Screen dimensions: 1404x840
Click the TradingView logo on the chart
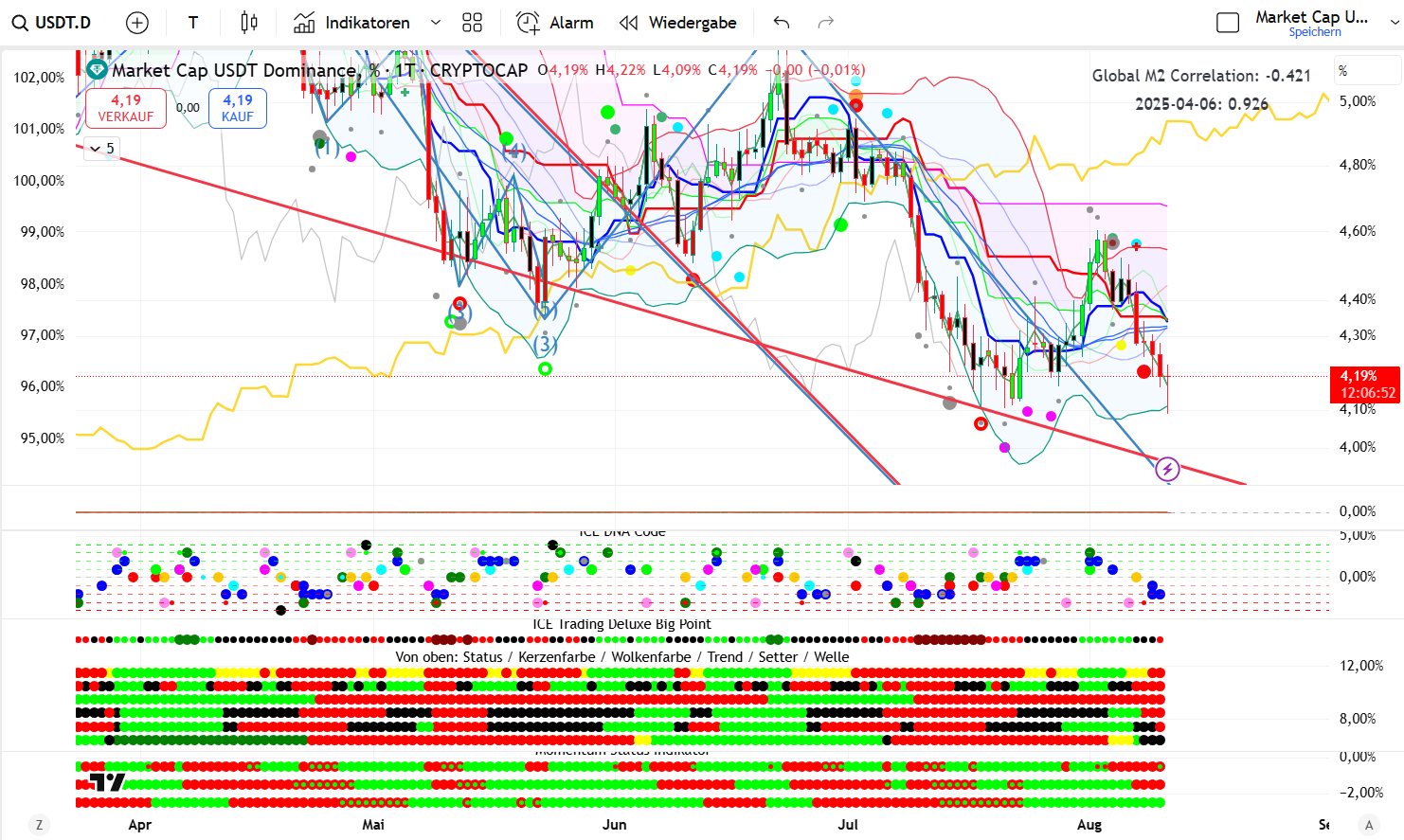(106, 782)
